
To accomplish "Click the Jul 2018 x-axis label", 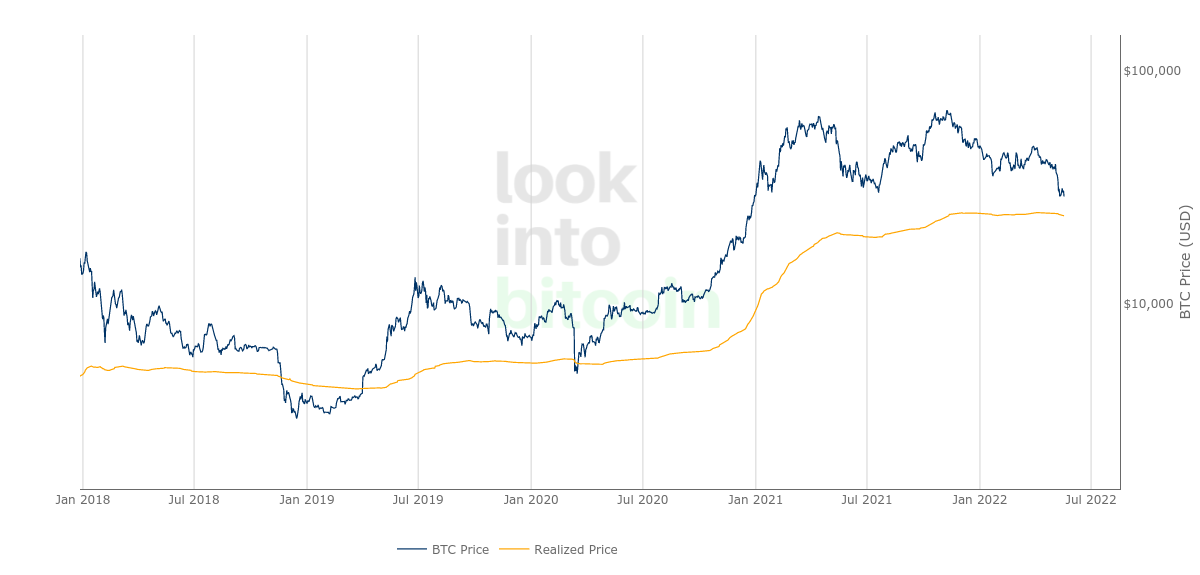I will click(194, 499).
